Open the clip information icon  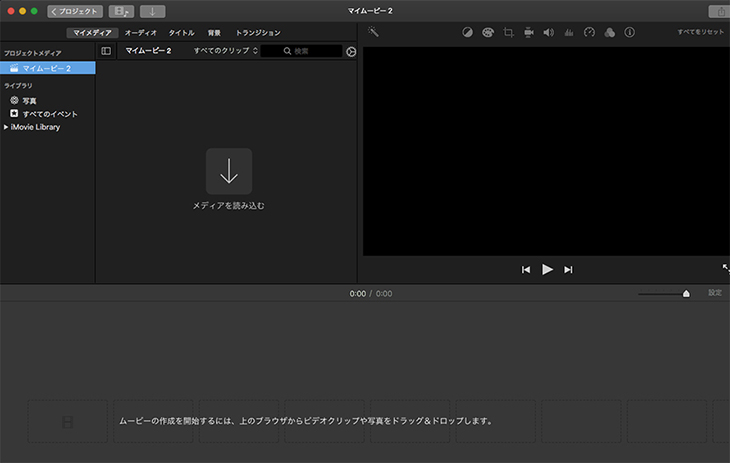(x=629, y=32)
